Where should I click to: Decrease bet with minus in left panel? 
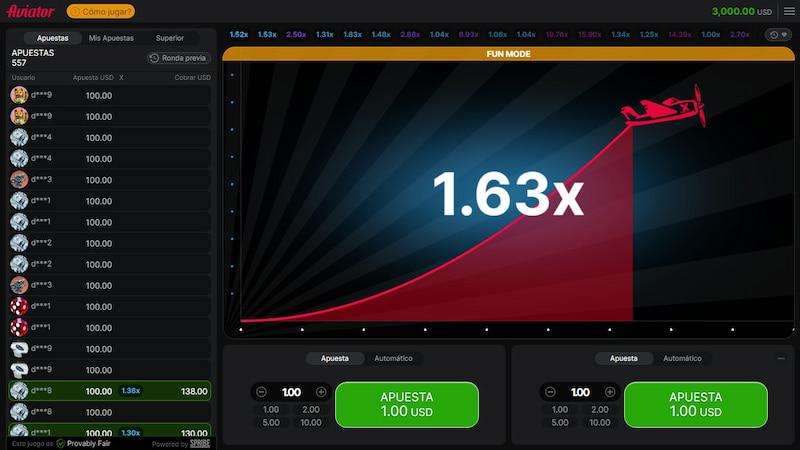click(x=261, y=392)
